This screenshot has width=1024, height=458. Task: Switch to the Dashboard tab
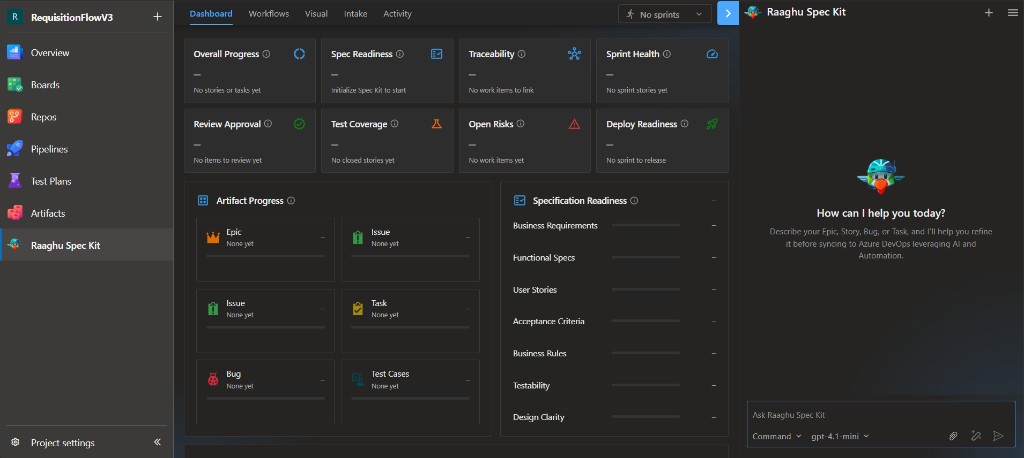click(211, 14)
